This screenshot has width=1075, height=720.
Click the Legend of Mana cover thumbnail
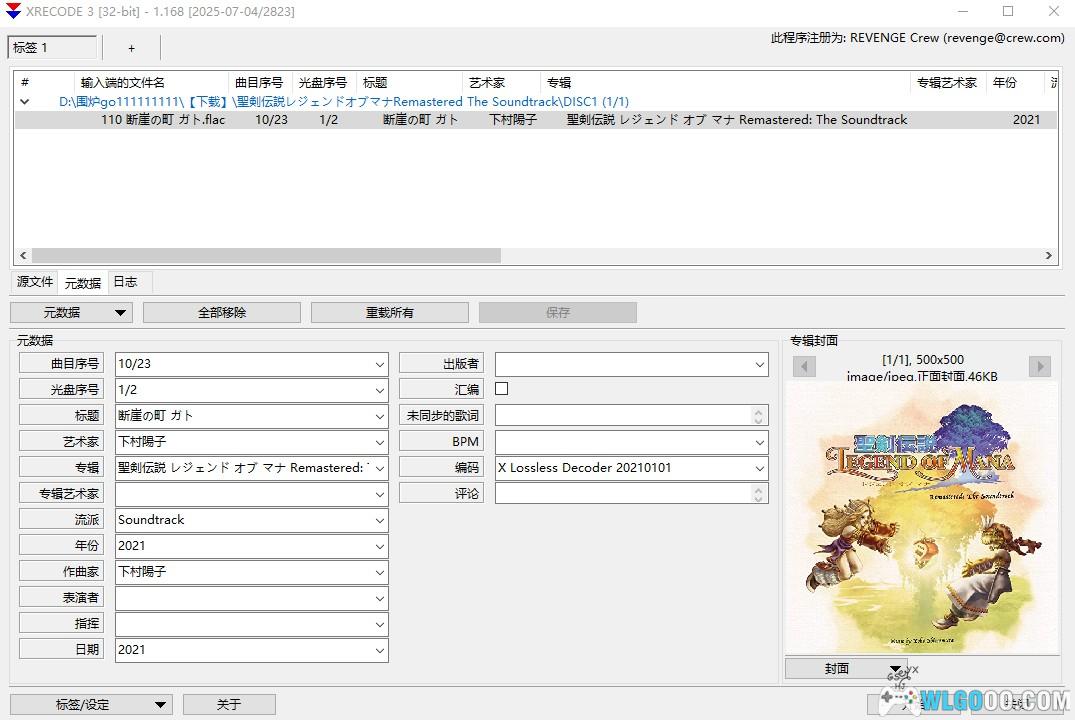(921, 518)
